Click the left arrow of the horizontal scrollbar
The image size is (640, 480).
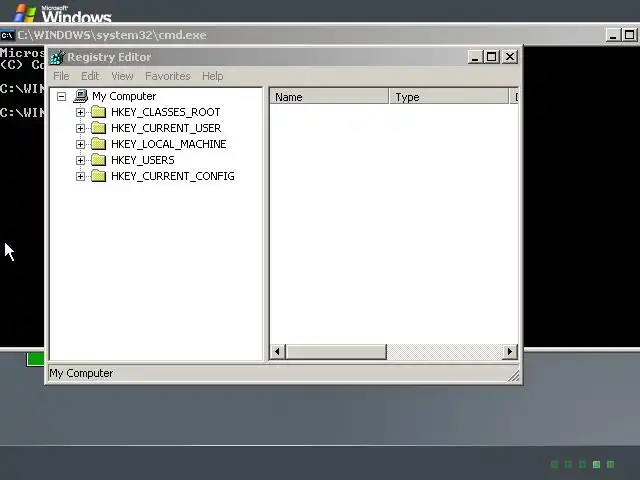[x=278, y=351]
